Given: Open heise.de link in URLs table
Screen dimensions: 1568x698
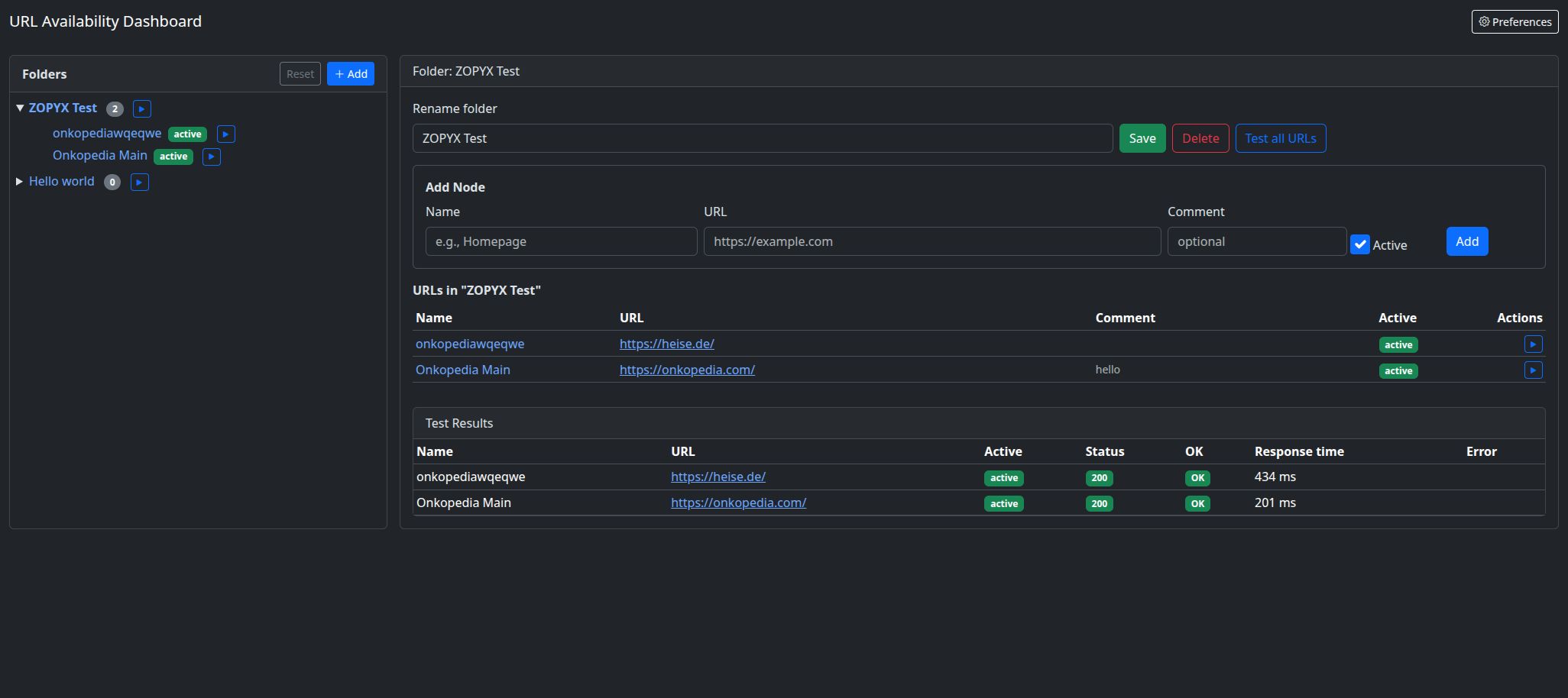Looking at the screenshot, I should pos(666,344).
